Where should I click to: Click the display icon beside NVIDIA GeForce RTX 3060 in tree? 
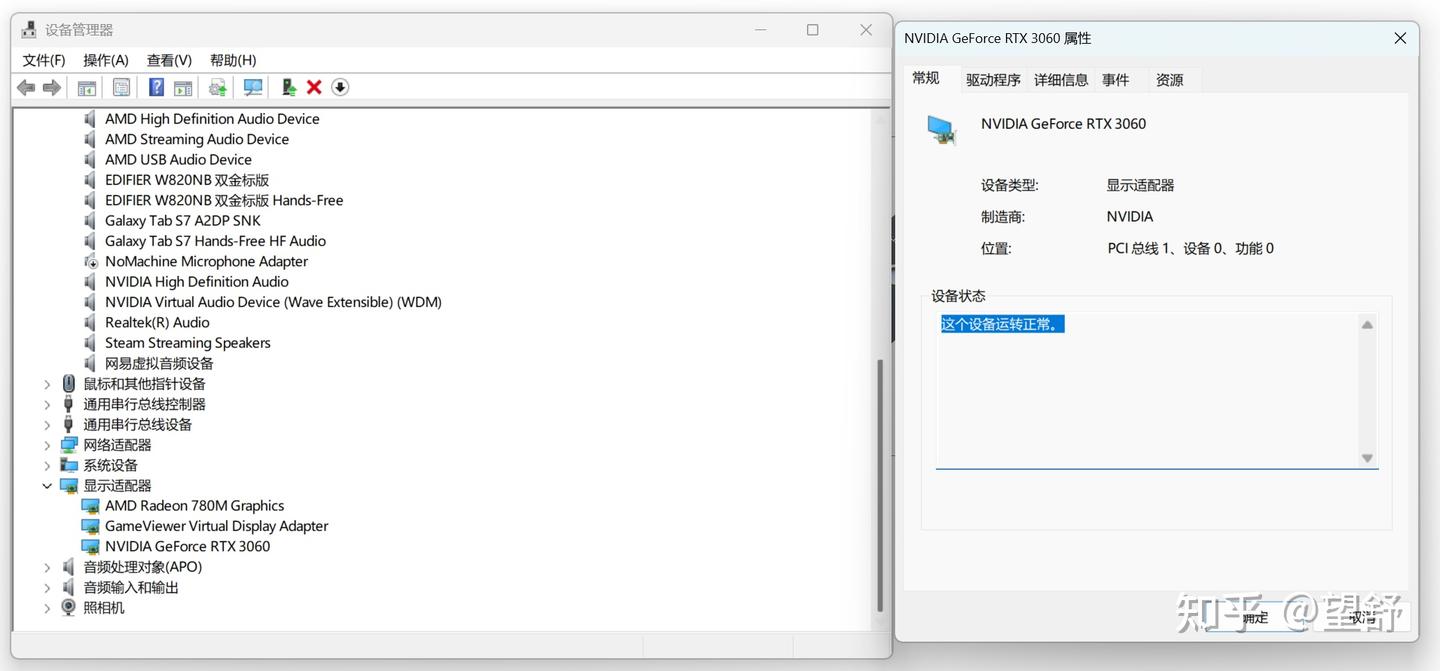(x=91, y=547)
